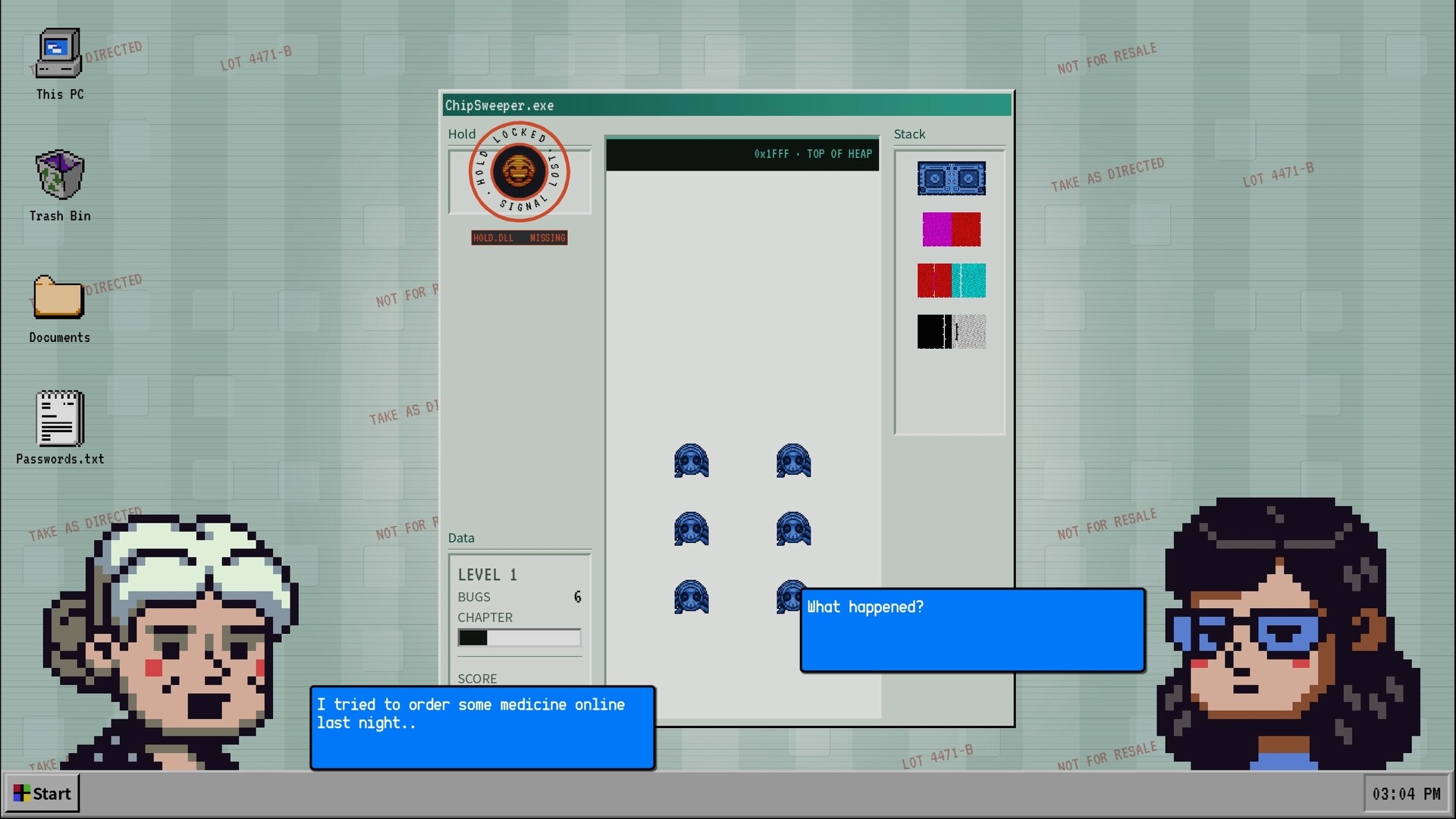Click the woman with glasses portrait
The image size is (1456, 819).
(1288, 634)
